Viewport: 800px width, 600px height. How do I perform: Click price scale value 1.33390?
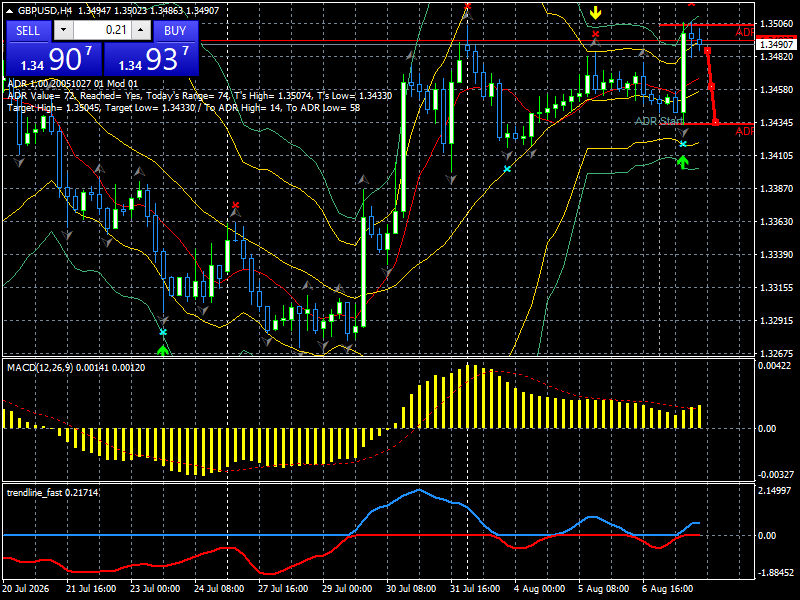coord(777,254)
